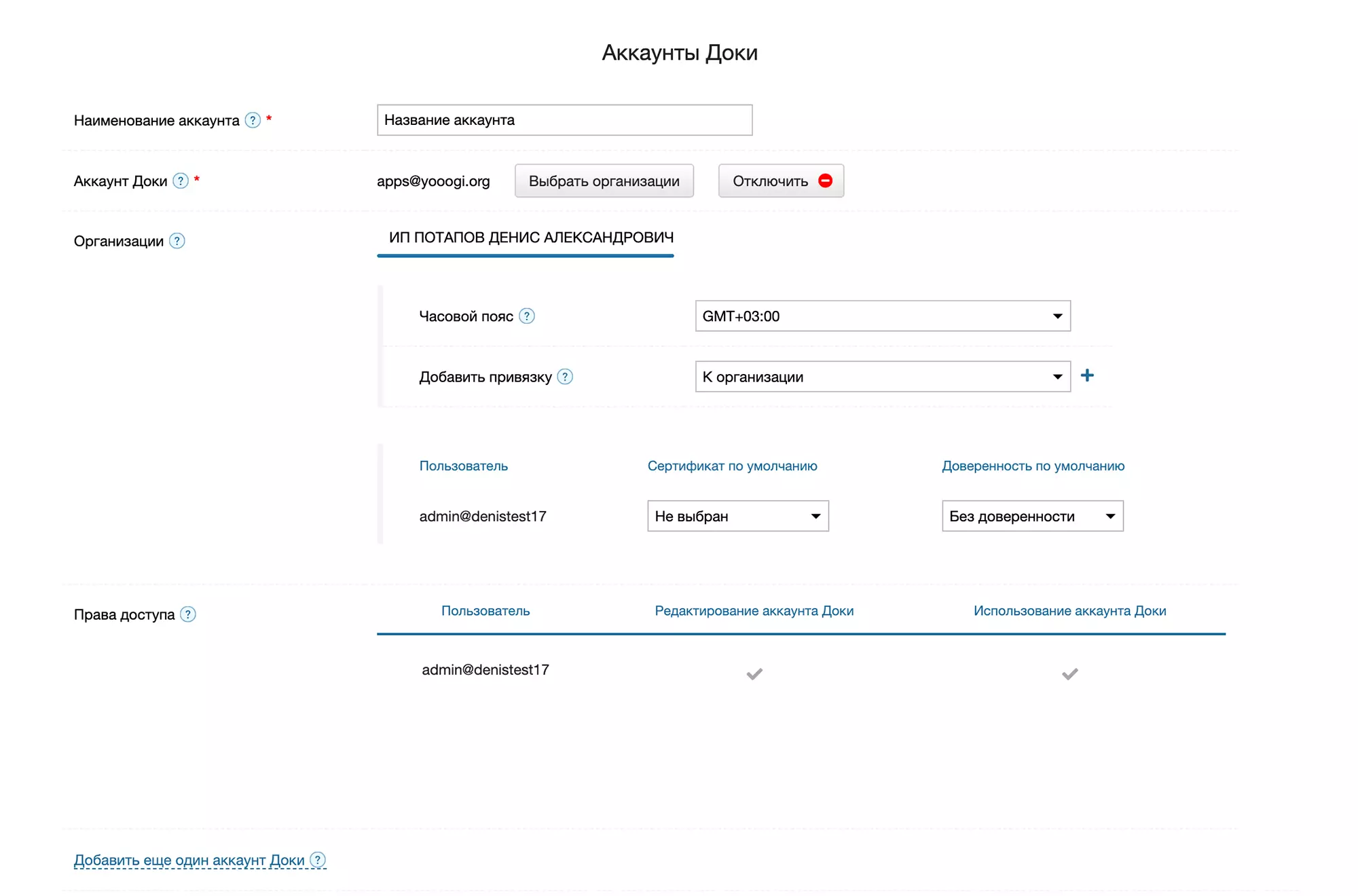Open the GMT+03:00 timezone dropdown
Image resolution: width=1358 pixels, height=896 pixels.
coord(882,316)
